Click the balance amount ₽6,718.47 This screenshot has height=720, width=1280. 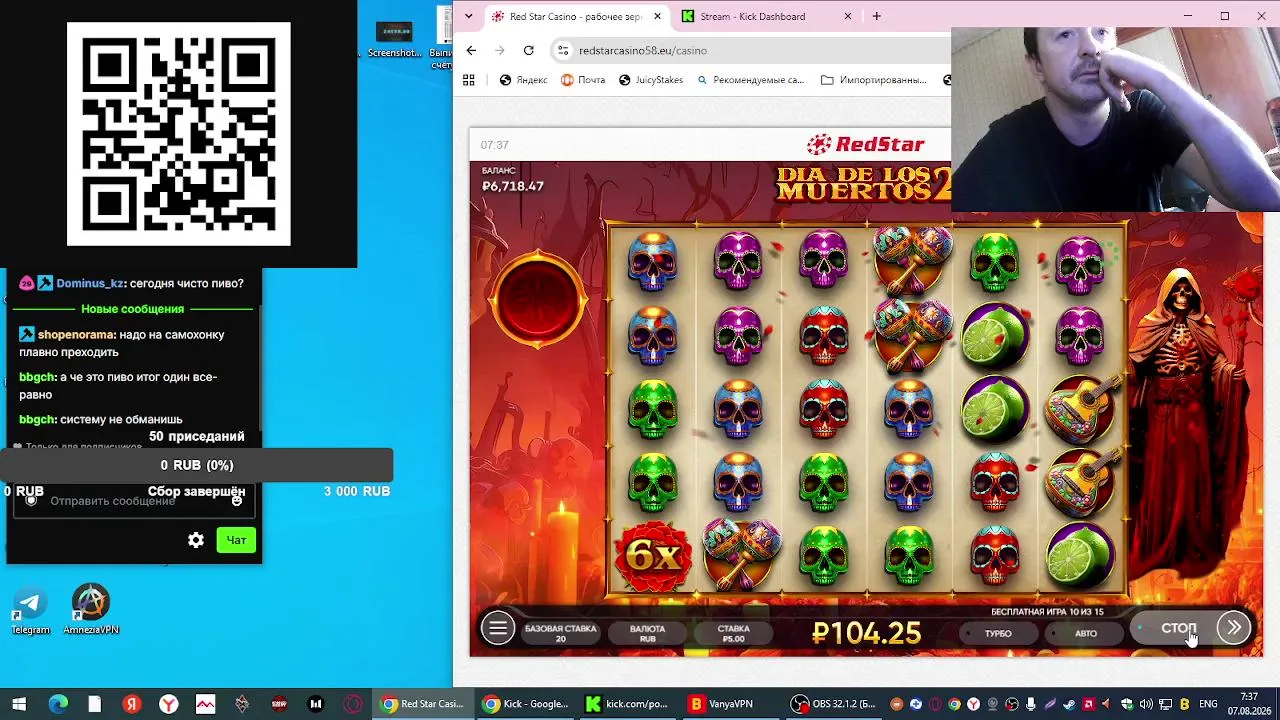513,186
